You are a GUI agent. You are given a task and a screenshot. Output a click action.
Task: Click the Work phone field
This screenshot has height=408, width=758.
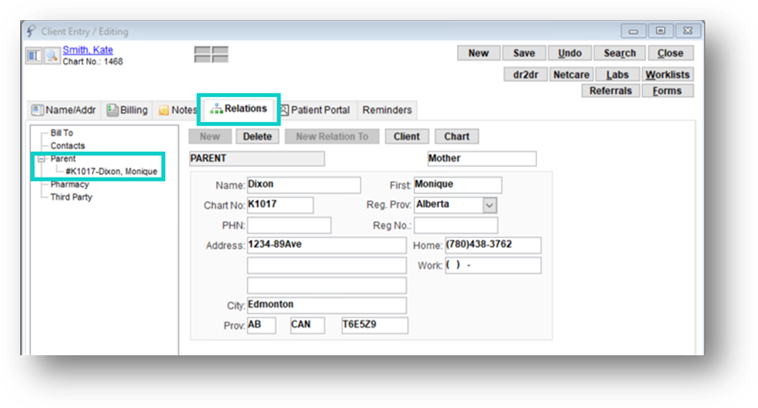click(493, 265)
